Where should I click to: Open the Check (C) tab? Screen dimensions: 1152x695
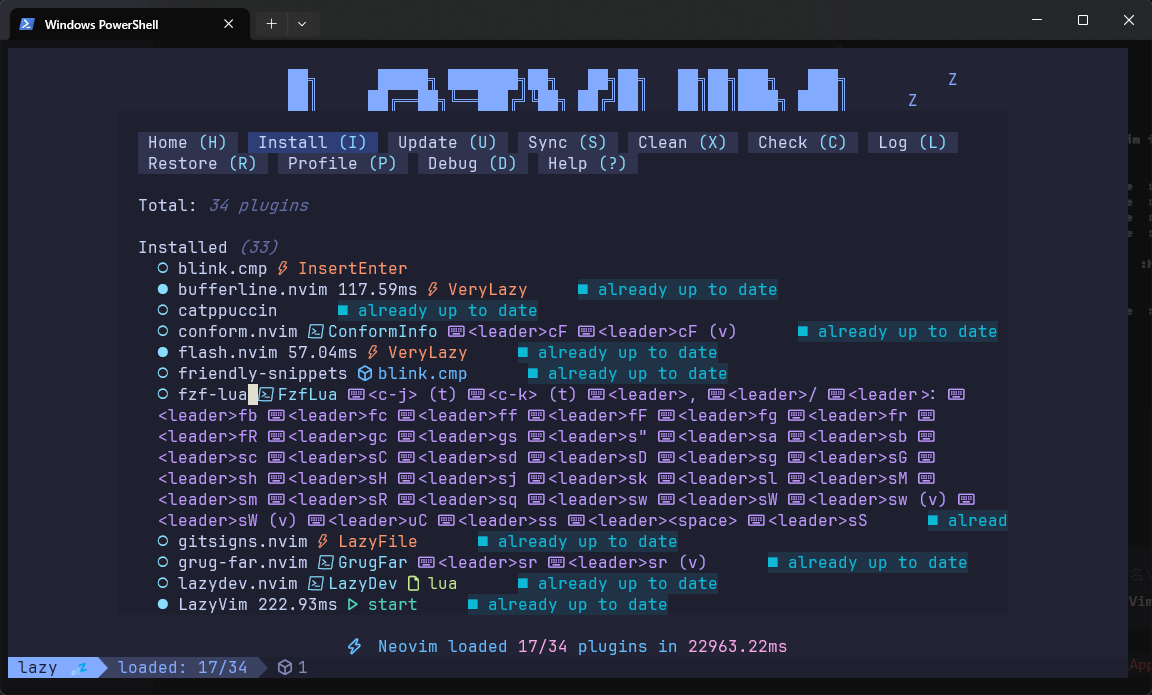[802, 143]
